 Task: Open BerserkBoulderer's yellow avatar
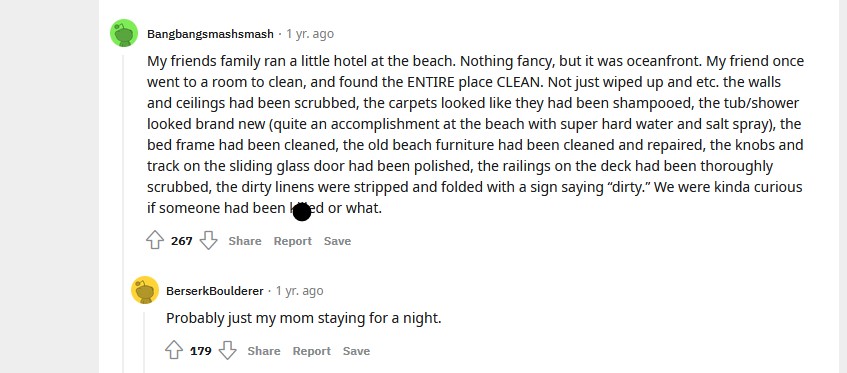145,290
